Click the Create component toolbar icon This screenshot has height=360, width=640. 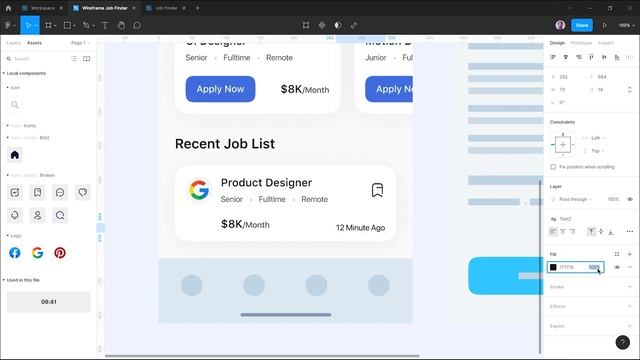click(322, 25)
